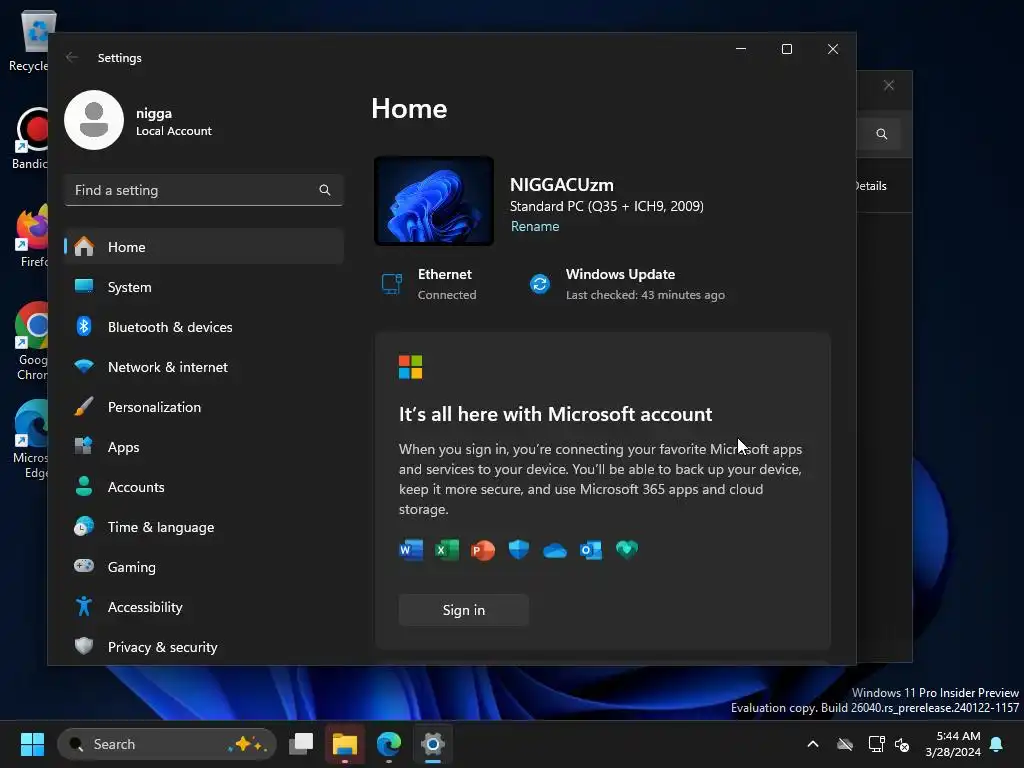Open Apps settings category

(x=204, y=447)
